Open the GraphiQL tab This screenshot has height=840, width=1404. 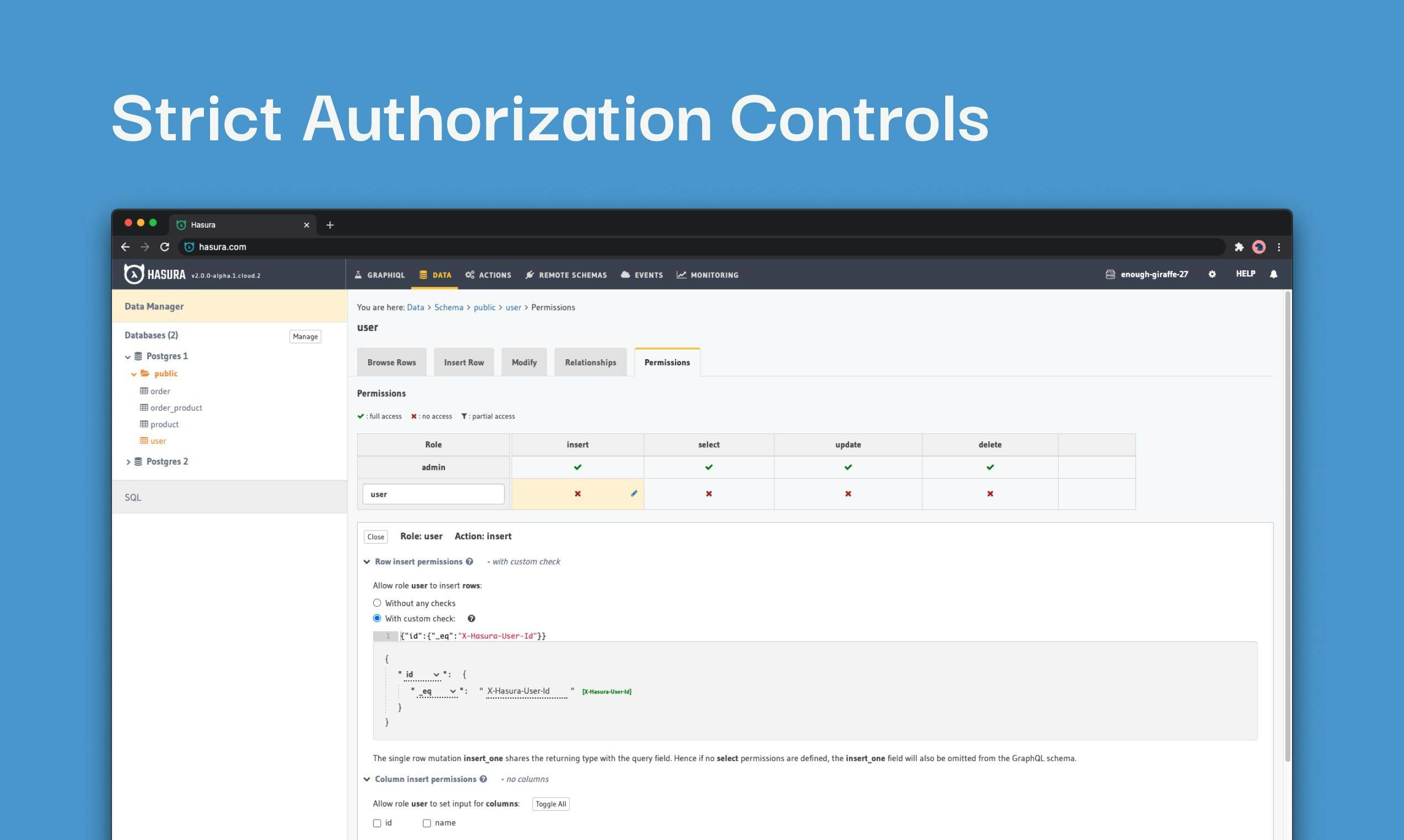pos(380,275)
